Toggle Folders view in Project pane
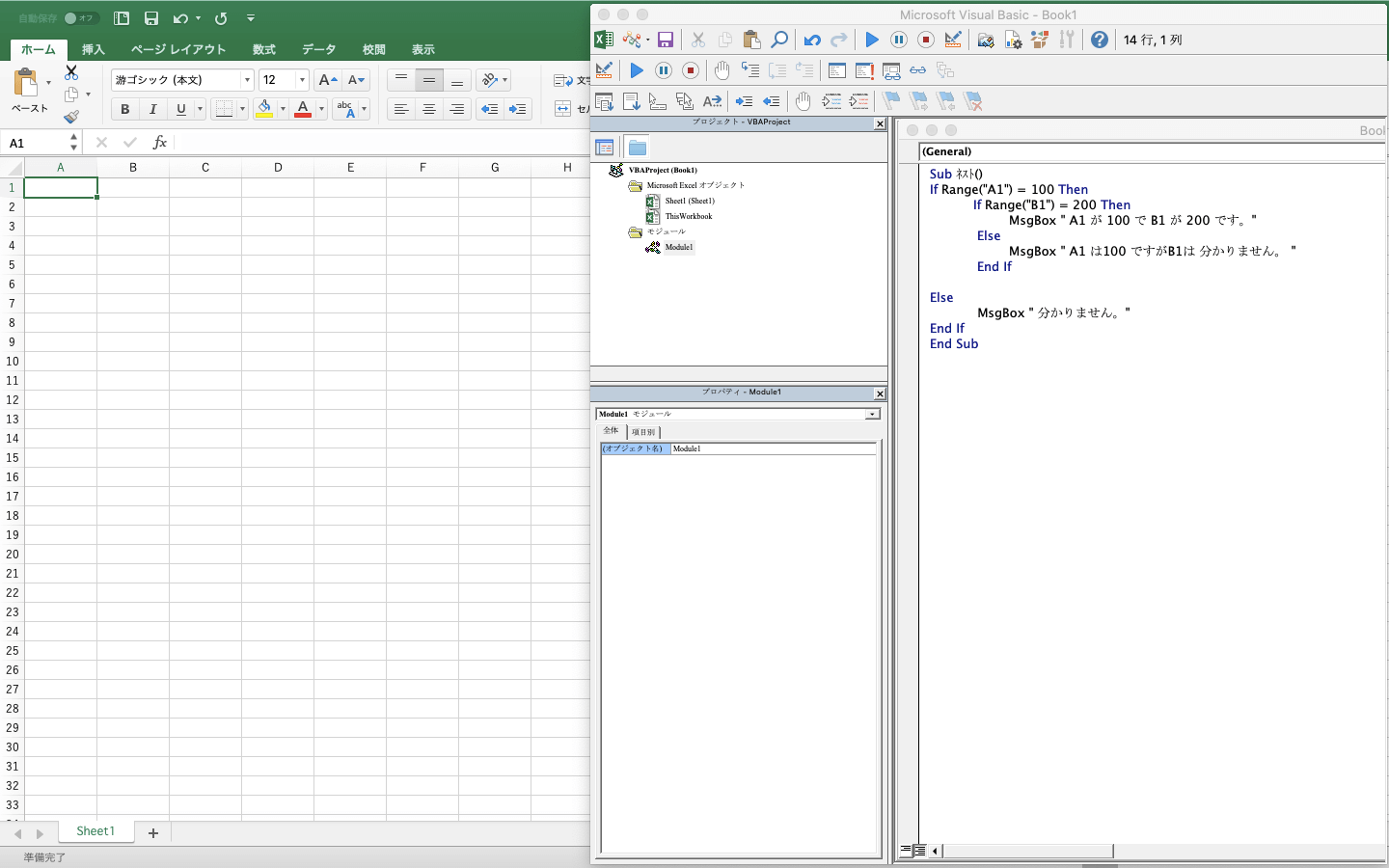The height and width of the screenshot is (868, 1389). 637,148
